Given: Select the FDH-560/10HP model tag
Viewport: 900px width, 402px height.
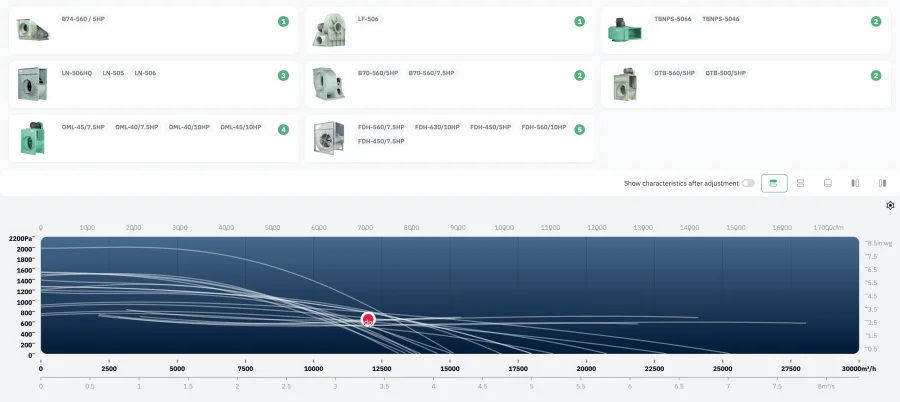Looking at the screenshot, I should (x=544, y=127).
